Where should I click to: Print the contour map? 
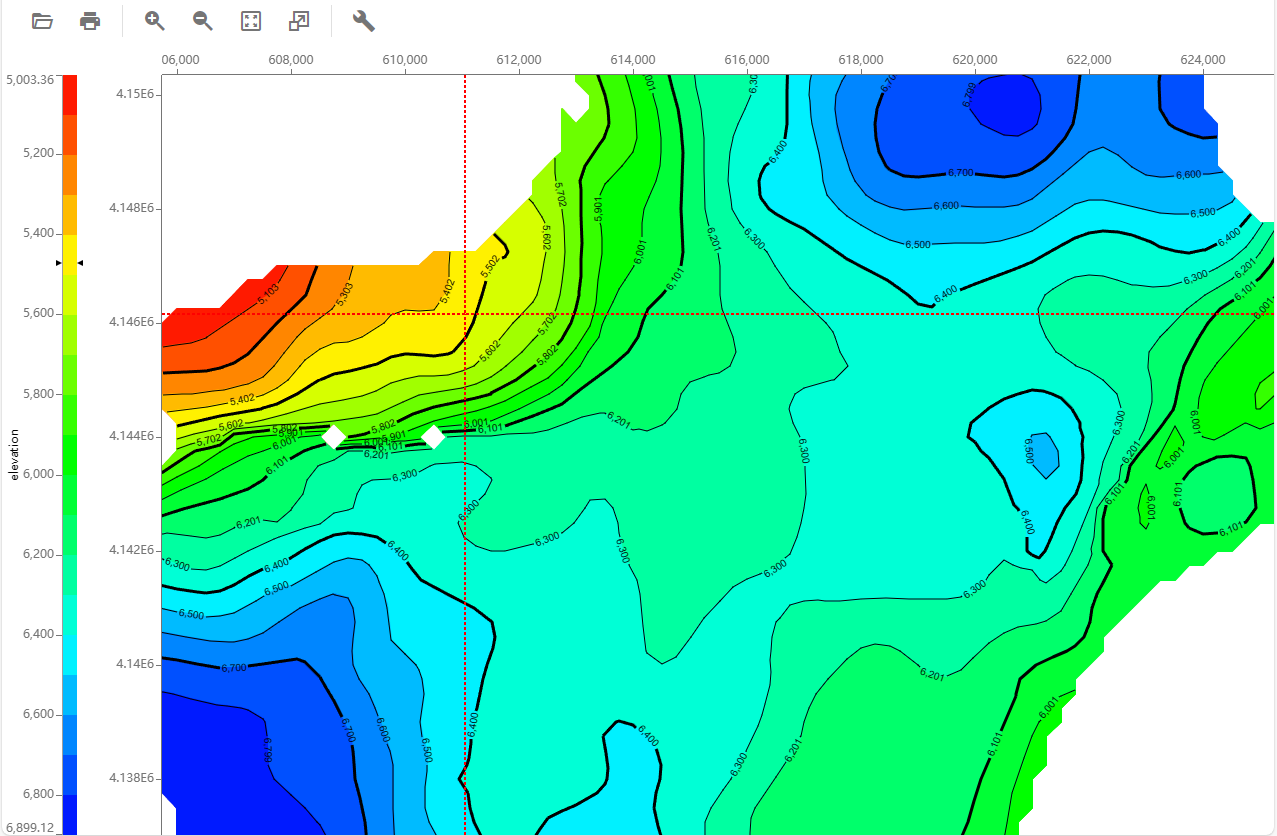[x=90, y=21]
